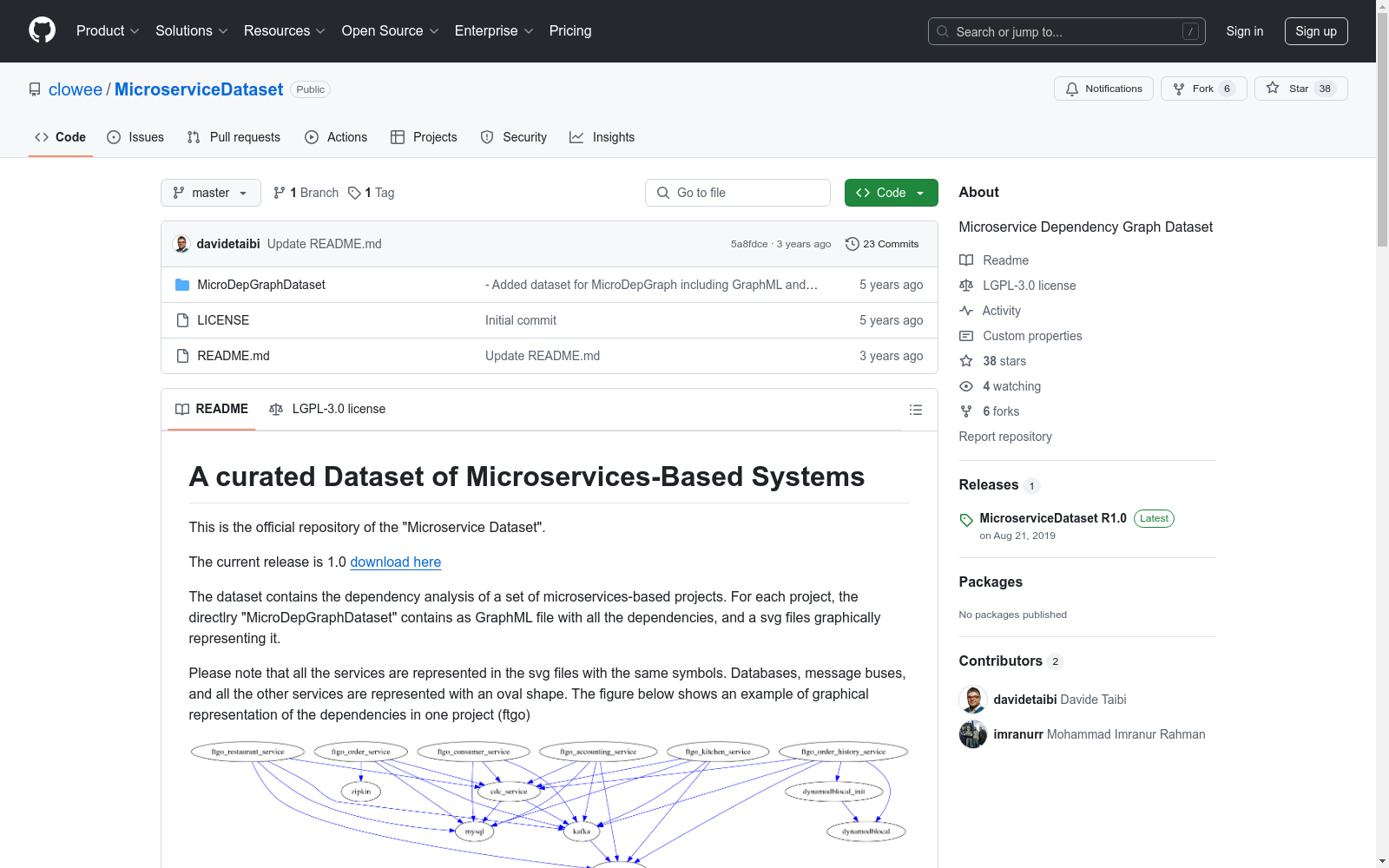The width and height of the screenshot is (1389, 868).
Task: Open commit hash 5a8fdce
Action: [x=749, y=244]
